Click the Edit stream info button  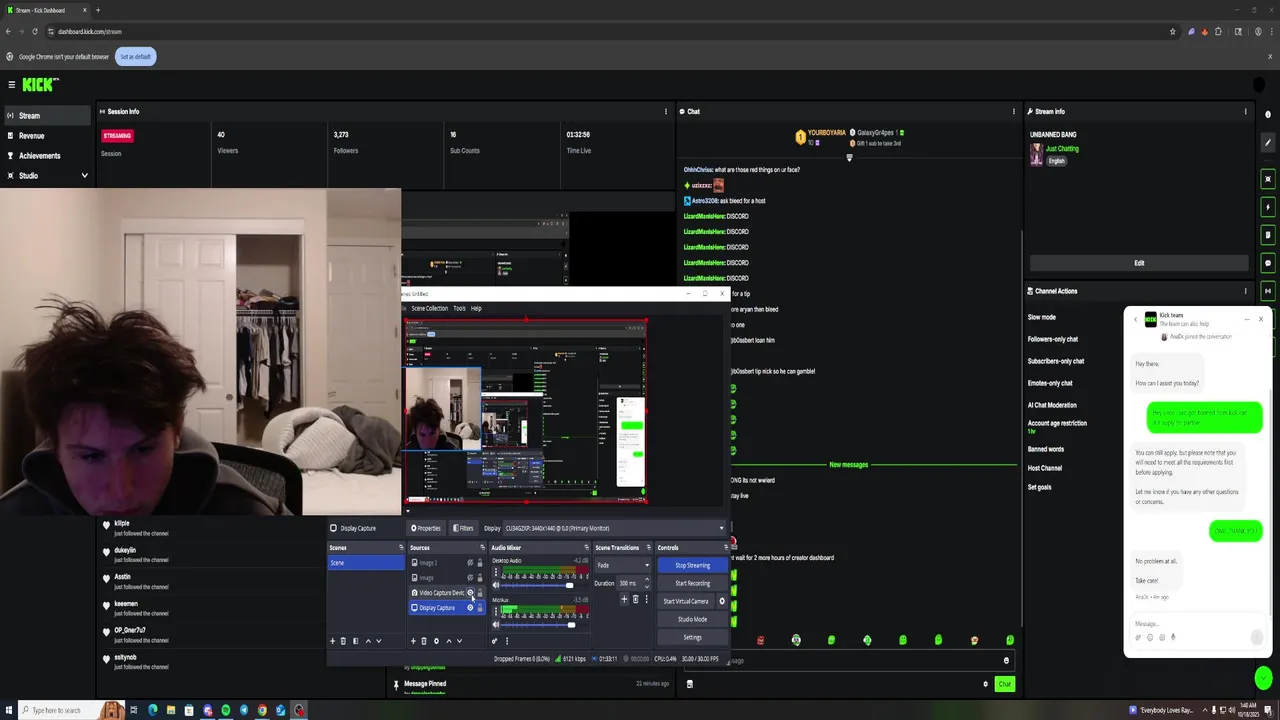[x=1139, y=263]
